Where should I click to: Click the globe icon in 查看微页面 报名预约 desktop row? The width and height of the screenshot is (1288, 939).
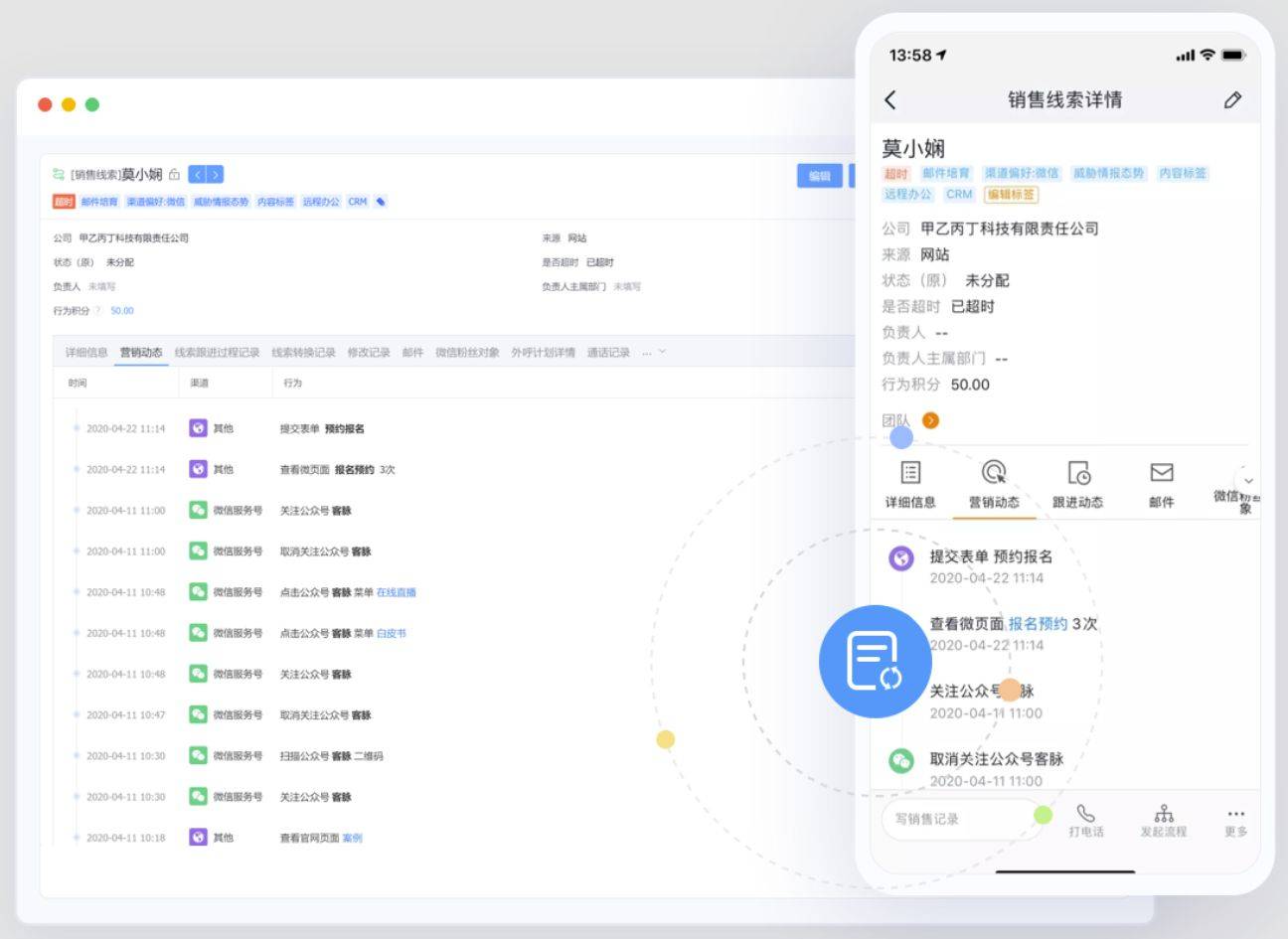(198, 469)
